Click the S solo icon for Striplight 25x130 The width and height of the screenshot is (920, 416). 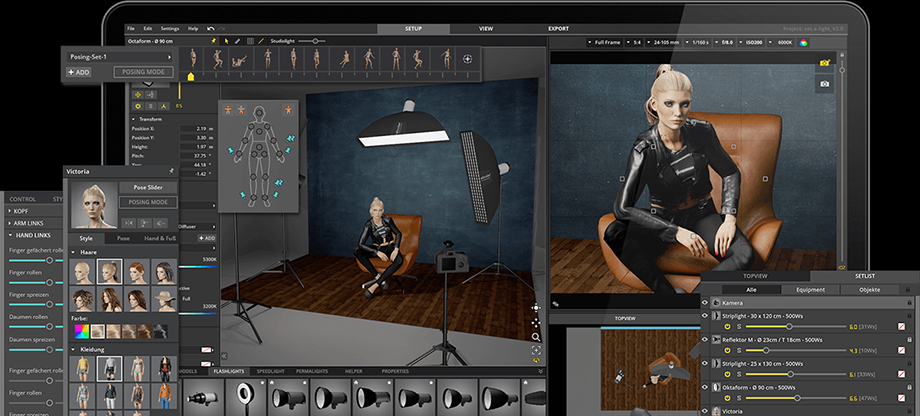point(739,374)
